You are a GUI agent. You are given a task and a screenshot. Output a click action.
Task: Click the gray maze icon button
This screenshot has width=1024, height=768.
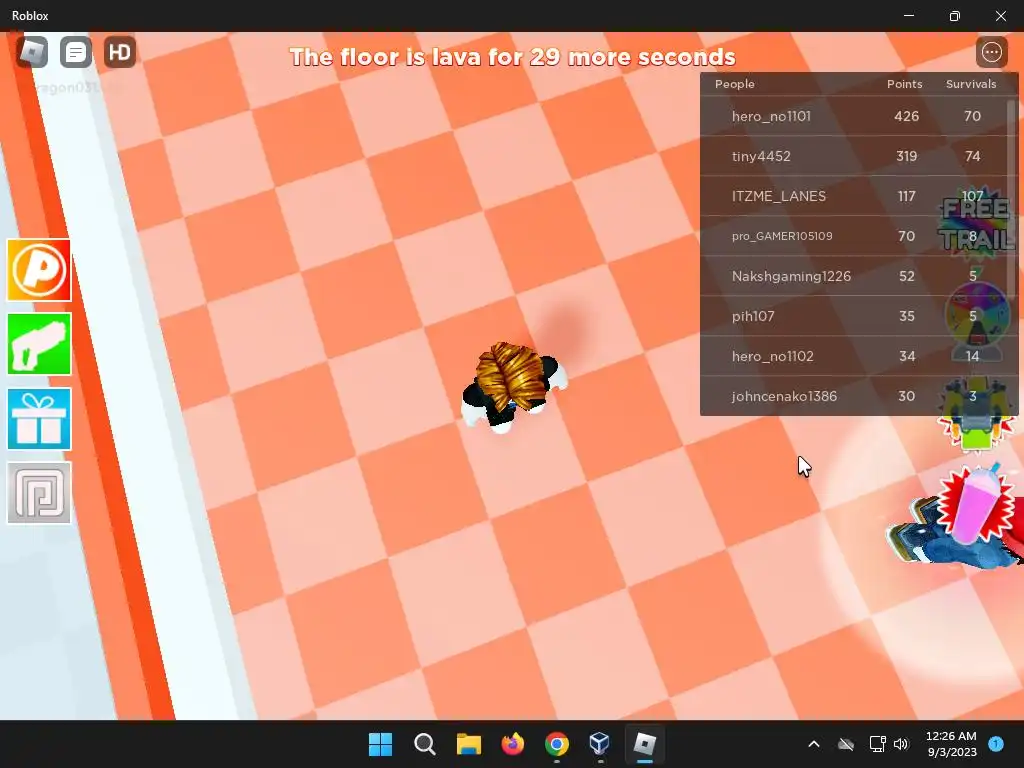39,493
